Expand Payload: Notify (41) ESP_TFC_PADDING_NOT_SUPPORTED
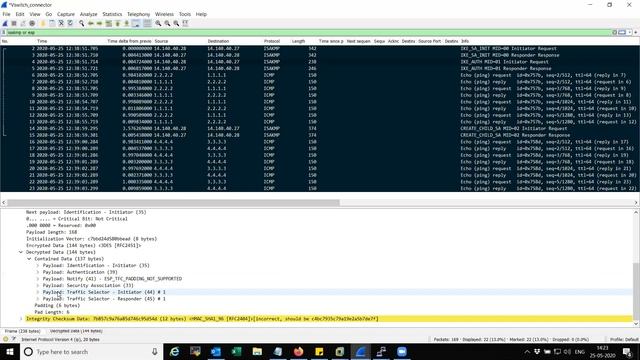Image resolution: width=640 pixels, height=360 pixels. pos(38,279)
